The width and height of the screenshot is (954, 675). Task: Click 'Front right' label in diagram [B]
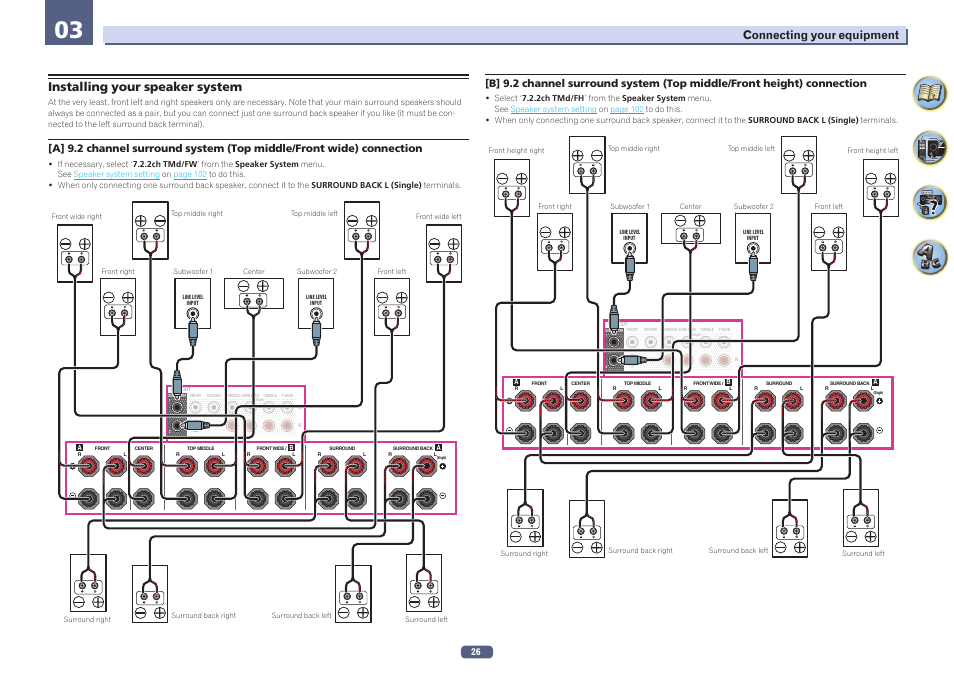(554, 206)
